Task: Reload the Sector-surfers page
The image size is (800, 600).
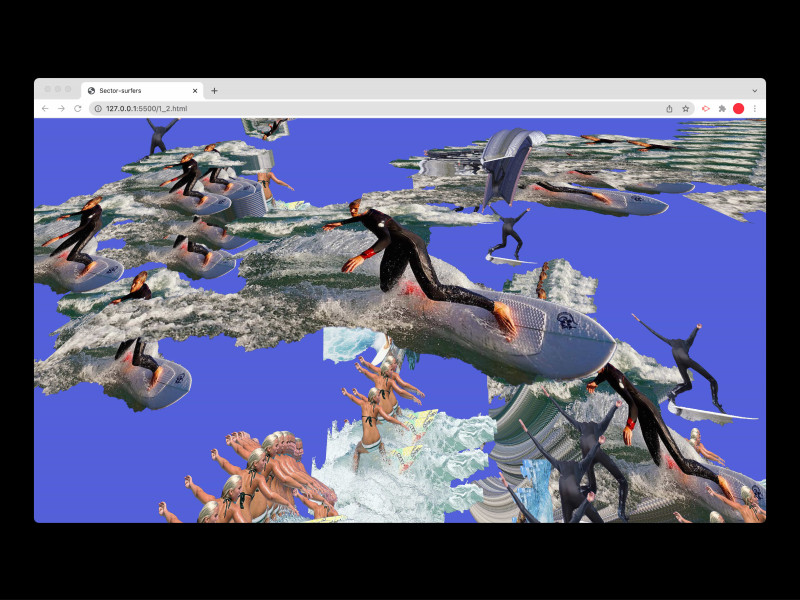Action: [78, 108]
